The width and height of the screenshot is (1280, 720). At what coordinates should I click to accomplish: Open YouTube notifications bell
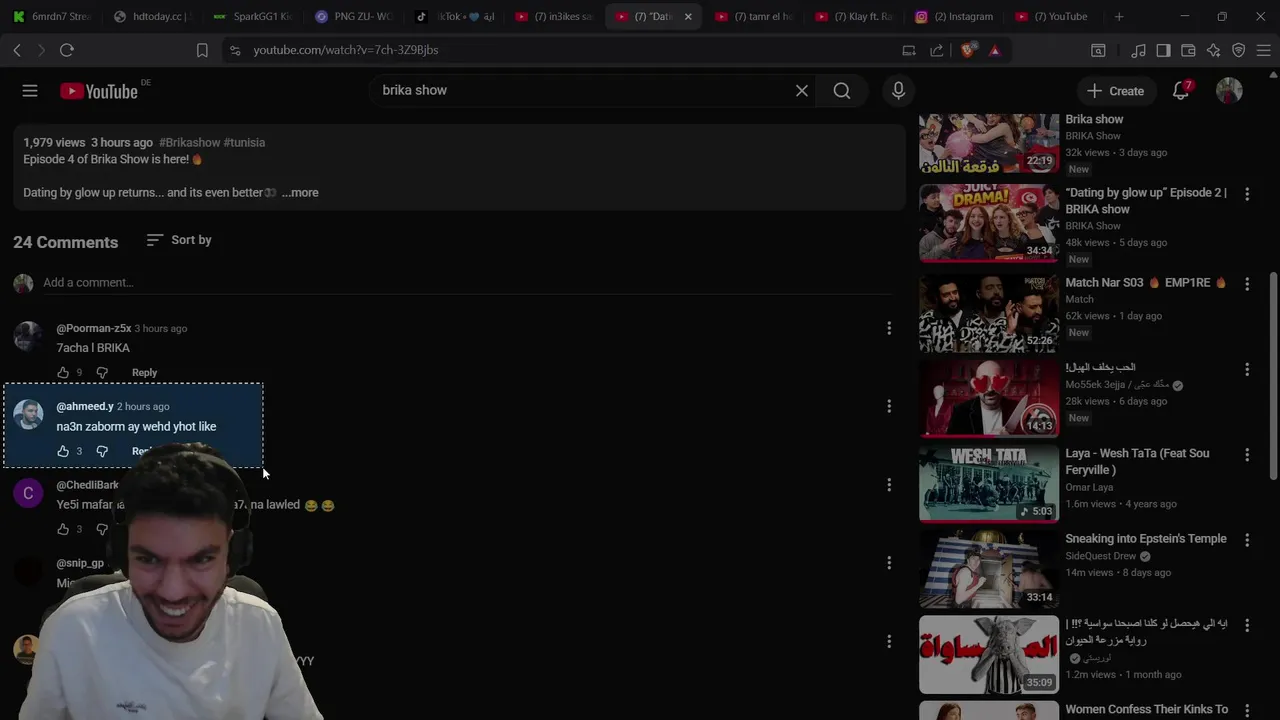1181,91
